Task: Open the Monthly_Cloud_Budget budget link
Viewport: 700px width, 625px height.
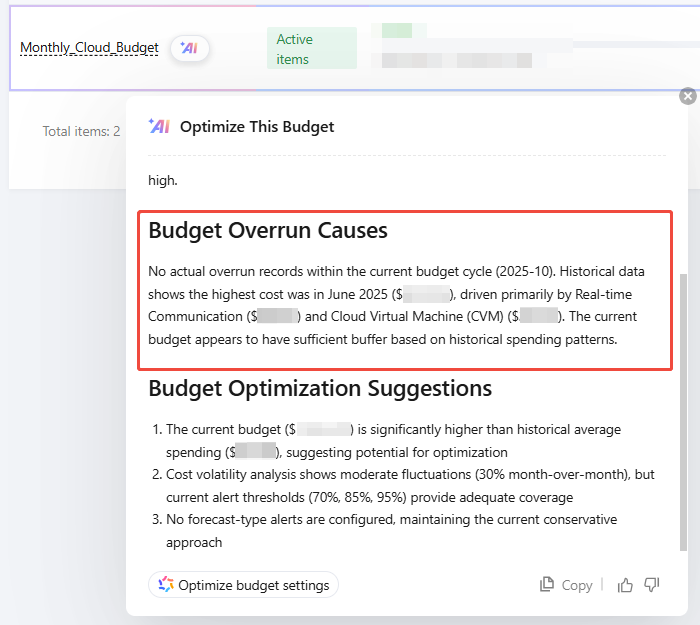Action: tap(89, 48)
